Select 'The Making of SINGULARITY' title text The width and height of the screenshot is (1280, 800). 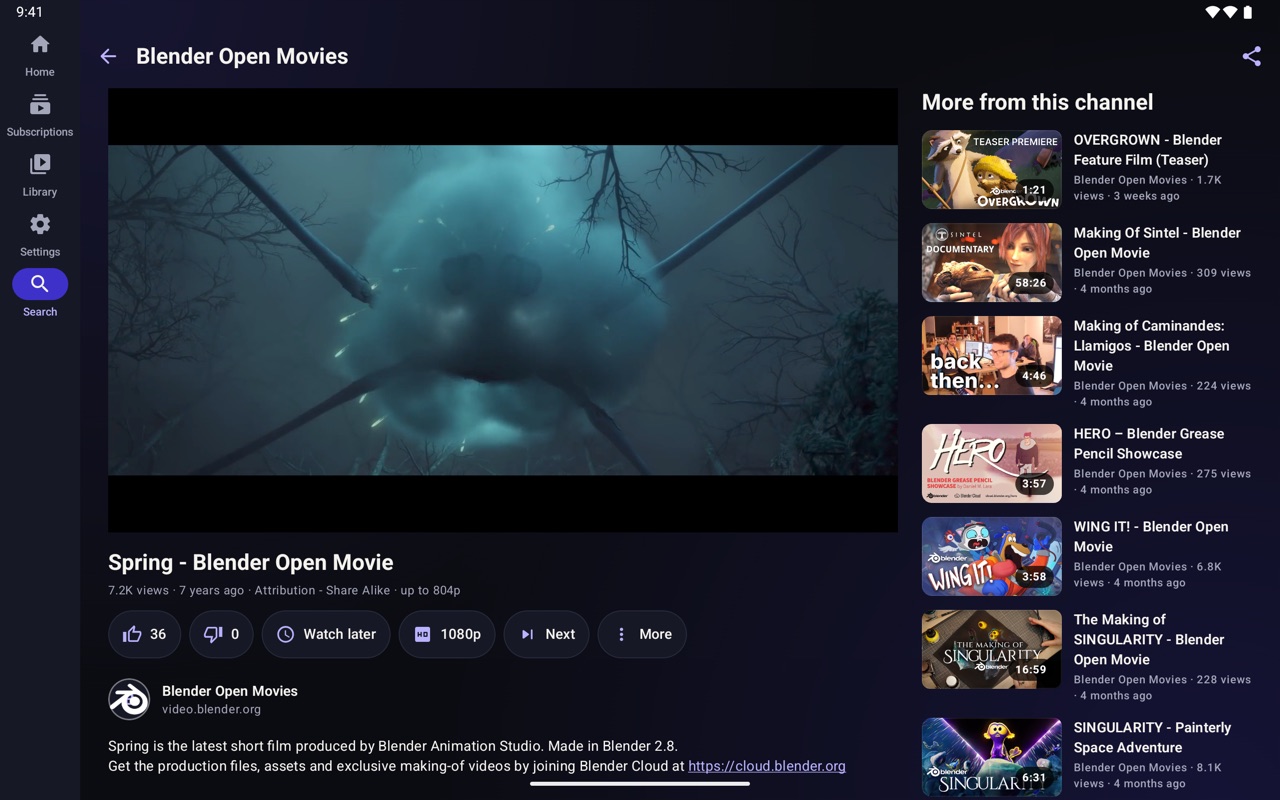pos(1149,640)
